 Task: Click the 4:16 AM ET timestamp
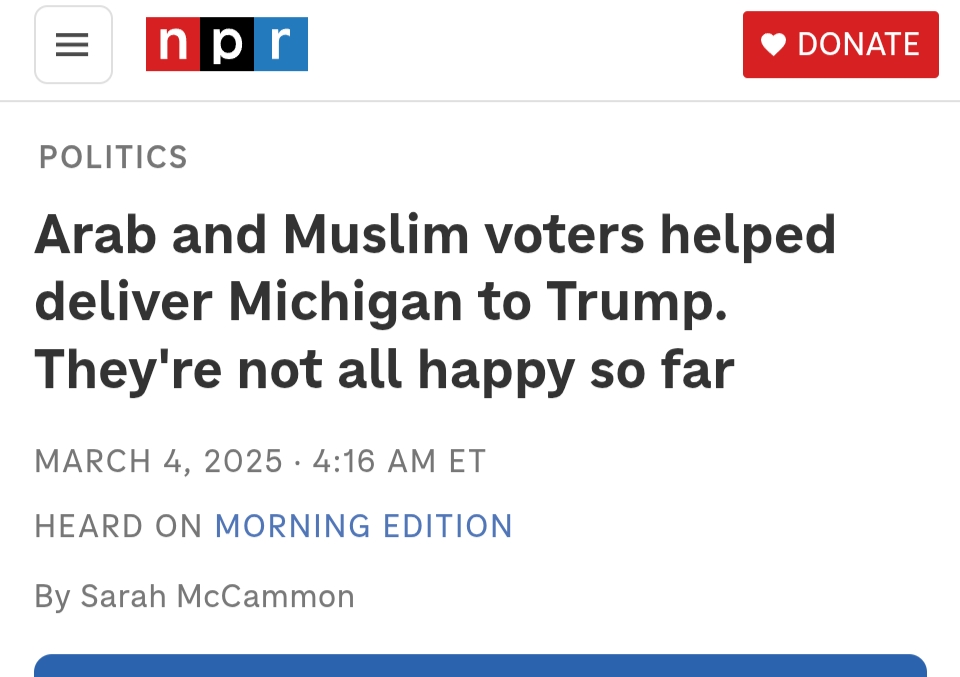tap(399, 461)
